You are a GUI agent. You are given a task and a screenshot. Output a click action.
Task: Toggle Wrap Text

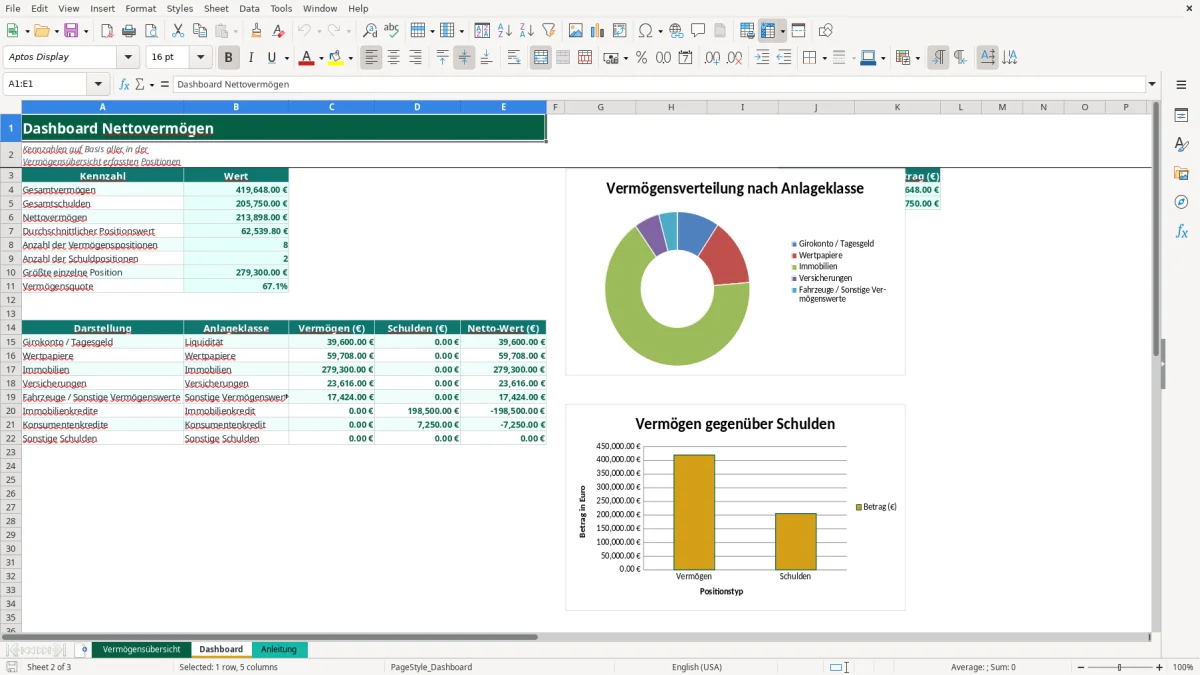(513, 58)
